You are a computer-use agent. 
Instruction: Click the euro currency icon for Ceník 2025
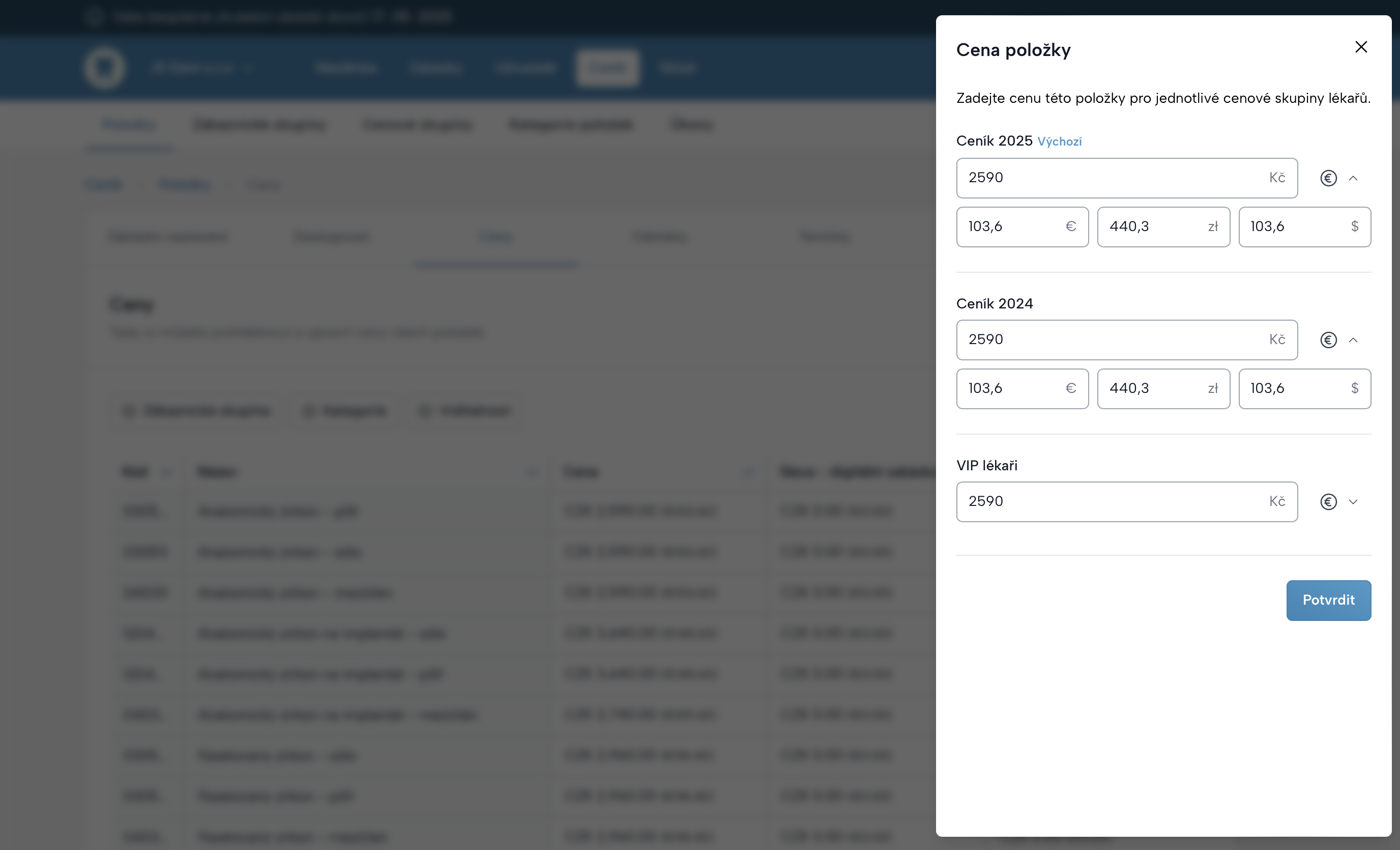(1328, 178)
